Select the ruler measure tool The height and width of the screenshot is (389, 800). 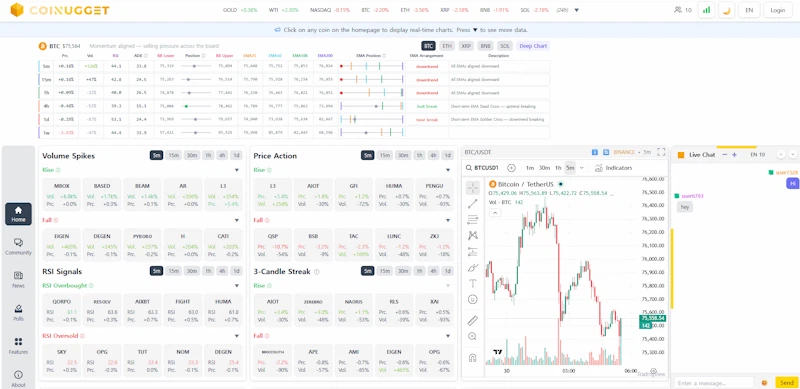[x=472, y=321]
